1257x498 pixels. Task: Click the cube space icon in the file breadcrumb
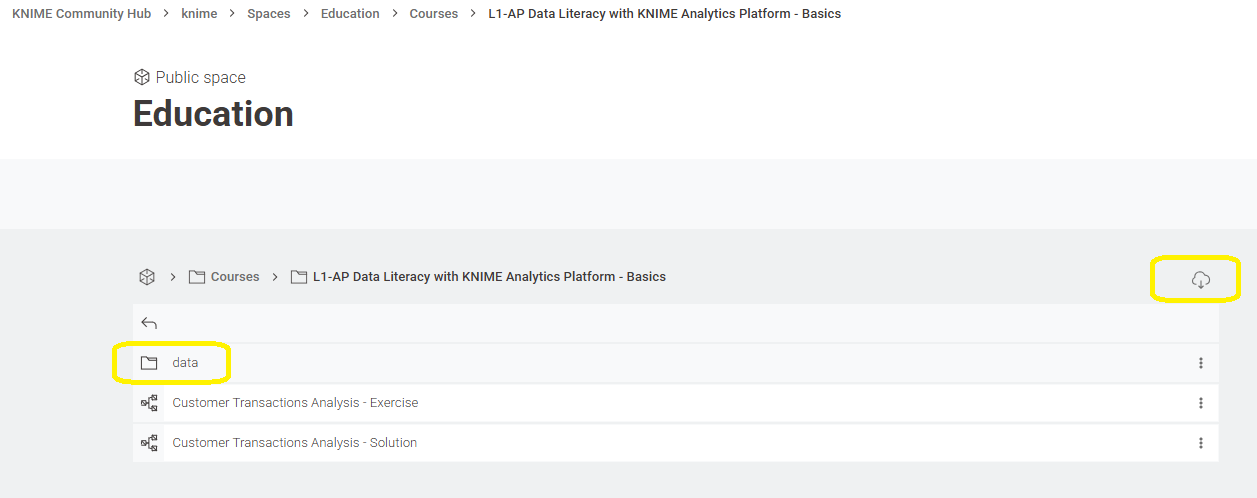coord(147,277)
